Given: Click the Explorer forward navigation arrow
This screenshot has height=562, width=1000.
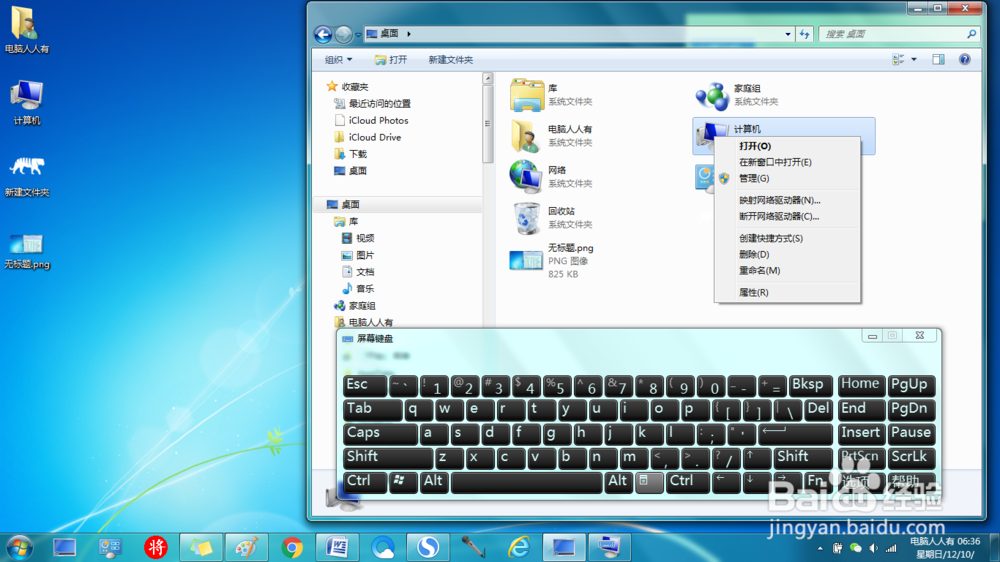Looking at the screenshot, I should (x=344, y=34).
